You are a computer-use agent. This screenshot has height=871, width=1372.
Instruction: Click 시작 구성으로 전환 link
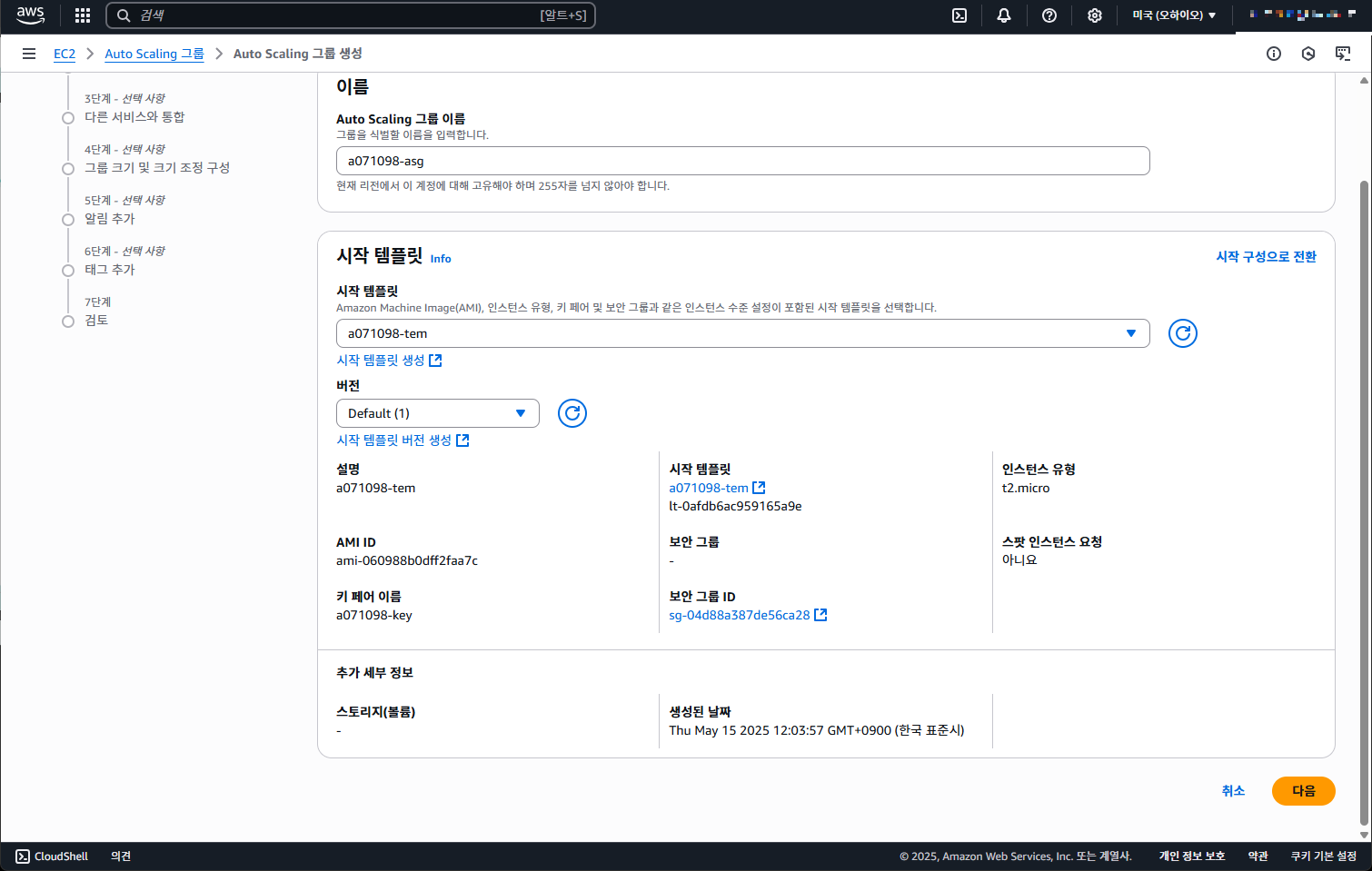point(1266,257)
